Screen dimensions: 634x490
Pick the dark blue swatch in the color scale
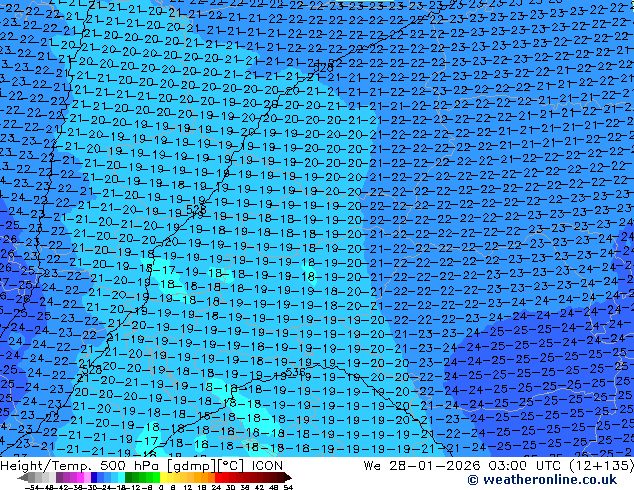tap(94, 477)
